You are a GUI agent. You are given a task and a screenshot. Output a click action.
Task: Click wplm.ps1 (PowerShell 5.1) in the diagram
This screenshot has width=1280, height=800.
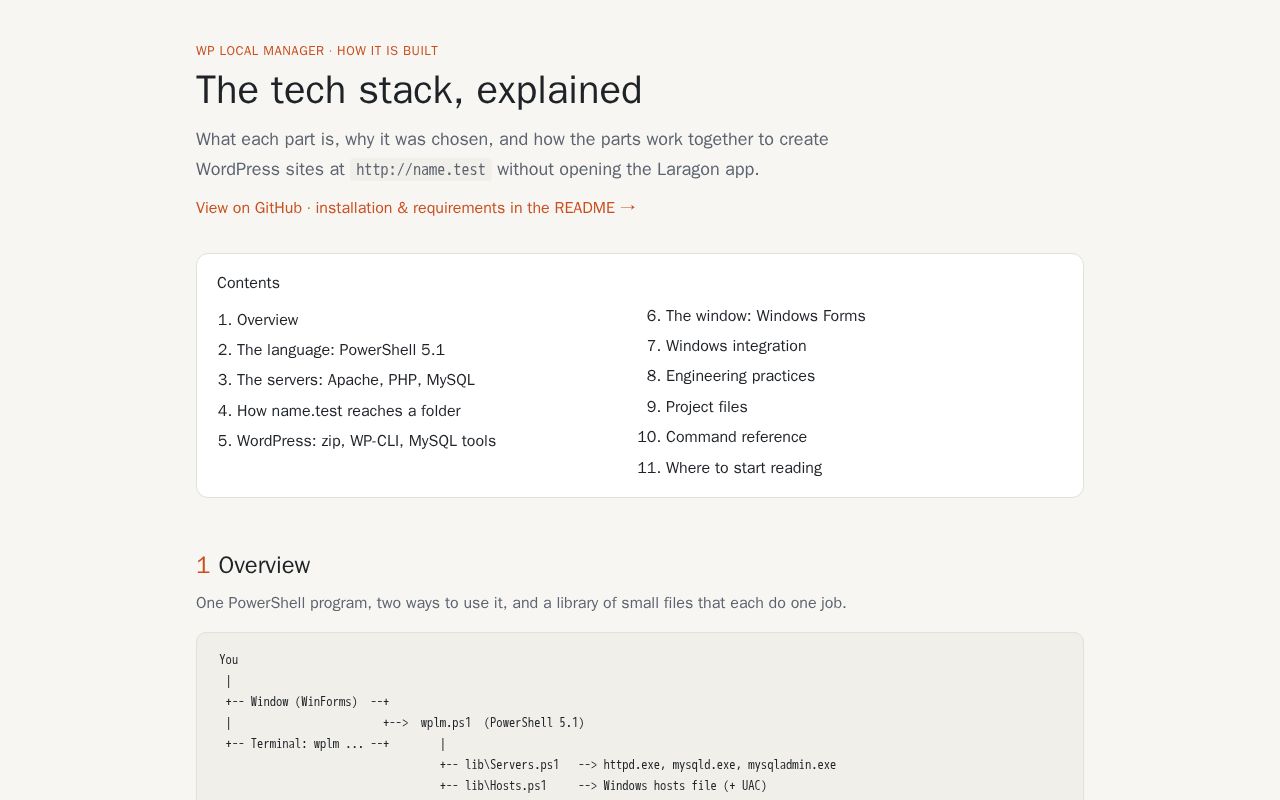(502, 723)
